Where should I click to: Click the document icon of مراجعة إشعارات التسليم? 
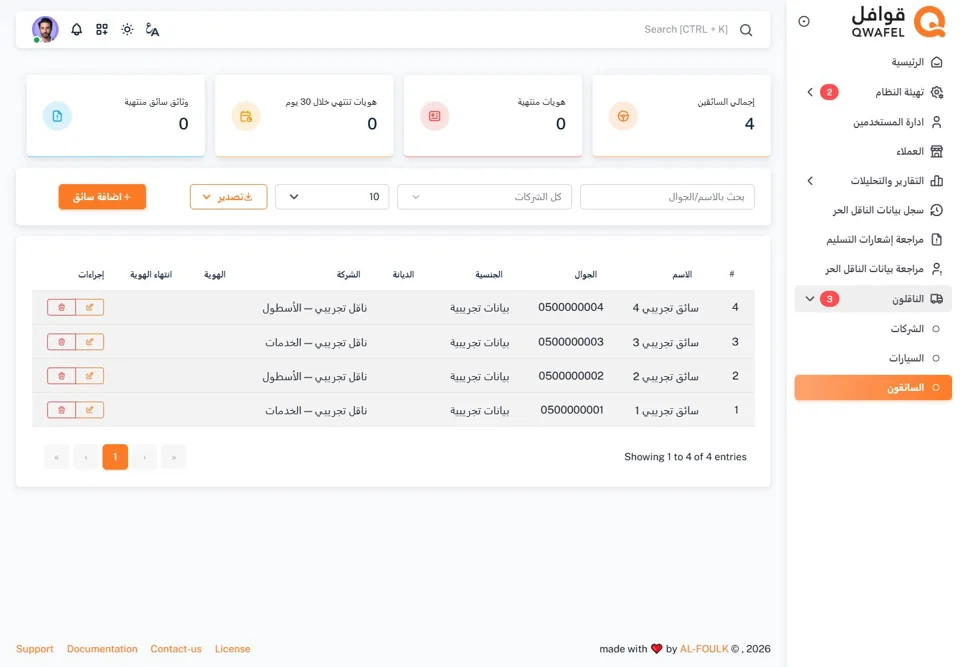click(x=937, y=239)
